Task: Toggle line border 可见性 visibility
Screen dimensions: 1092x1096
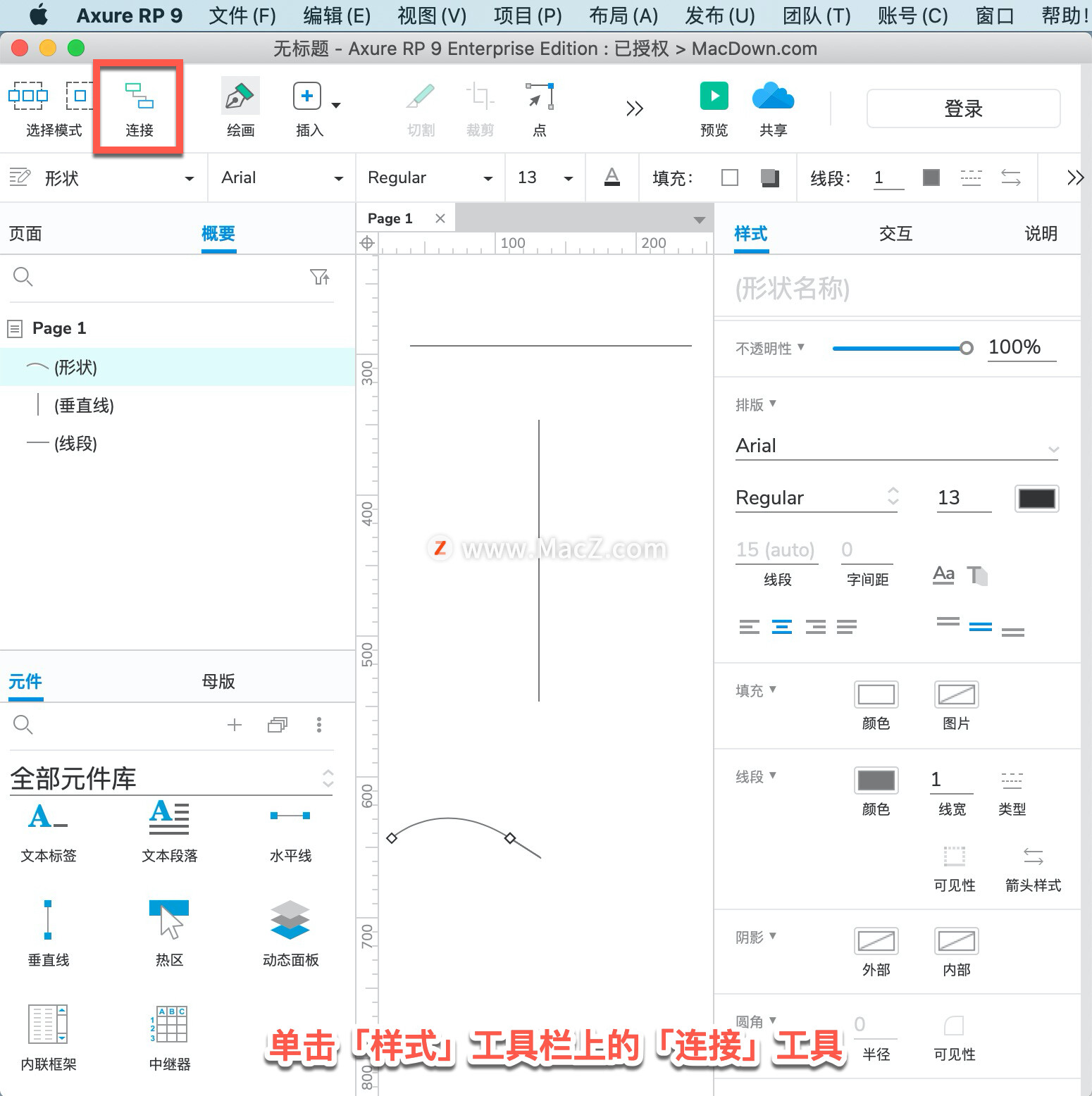Action: point(955,857)
